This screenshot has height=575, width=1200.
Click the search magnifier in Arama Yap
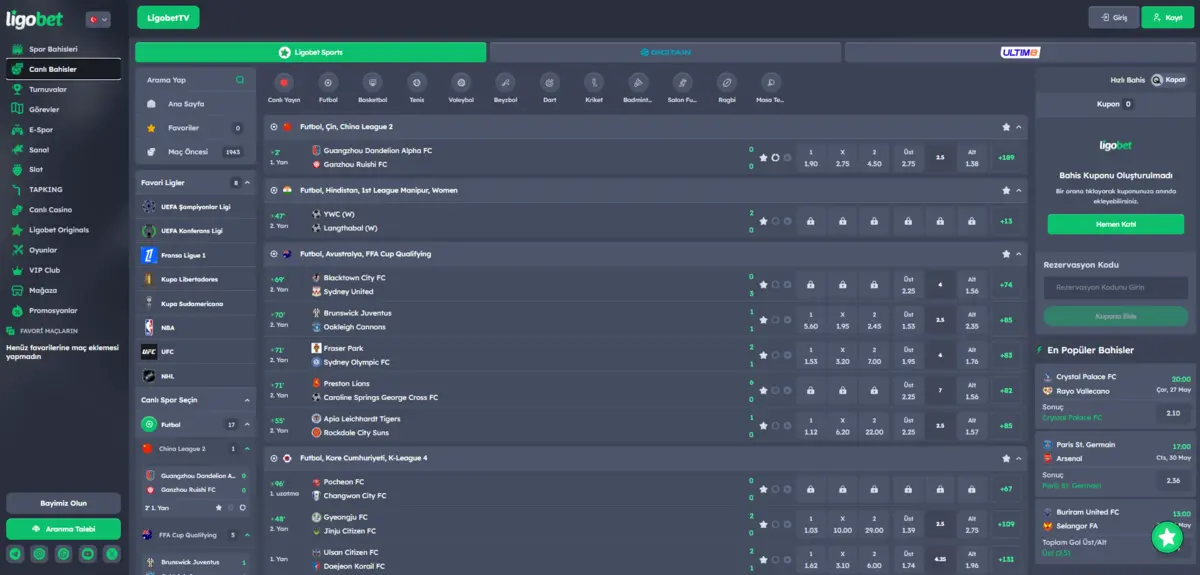click(x=240, y=80)
